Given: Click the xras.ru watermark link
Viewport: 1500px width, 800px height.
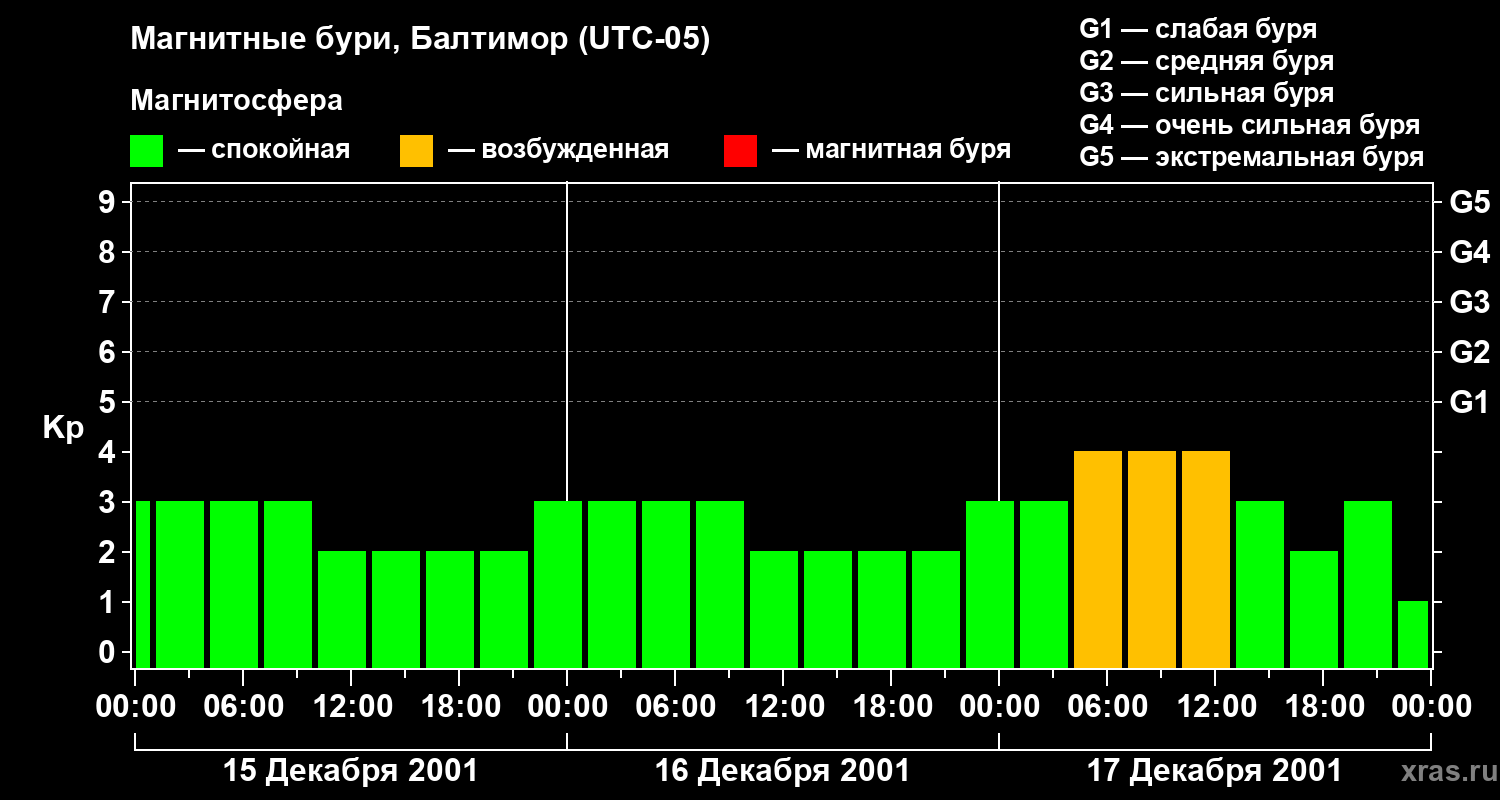Looking at the screenshot, I should pos(1443,771).
